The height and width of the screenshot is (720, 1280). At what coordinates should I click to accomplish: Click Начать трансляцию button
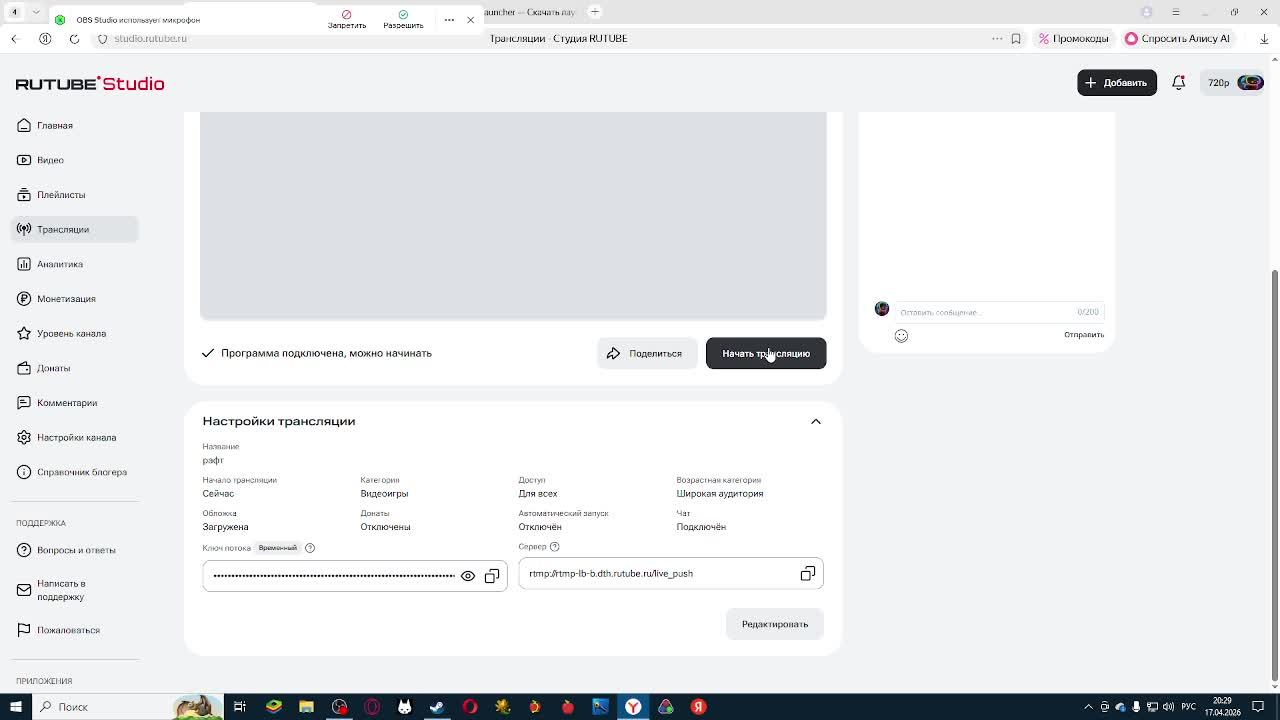(x=766, y=353)
